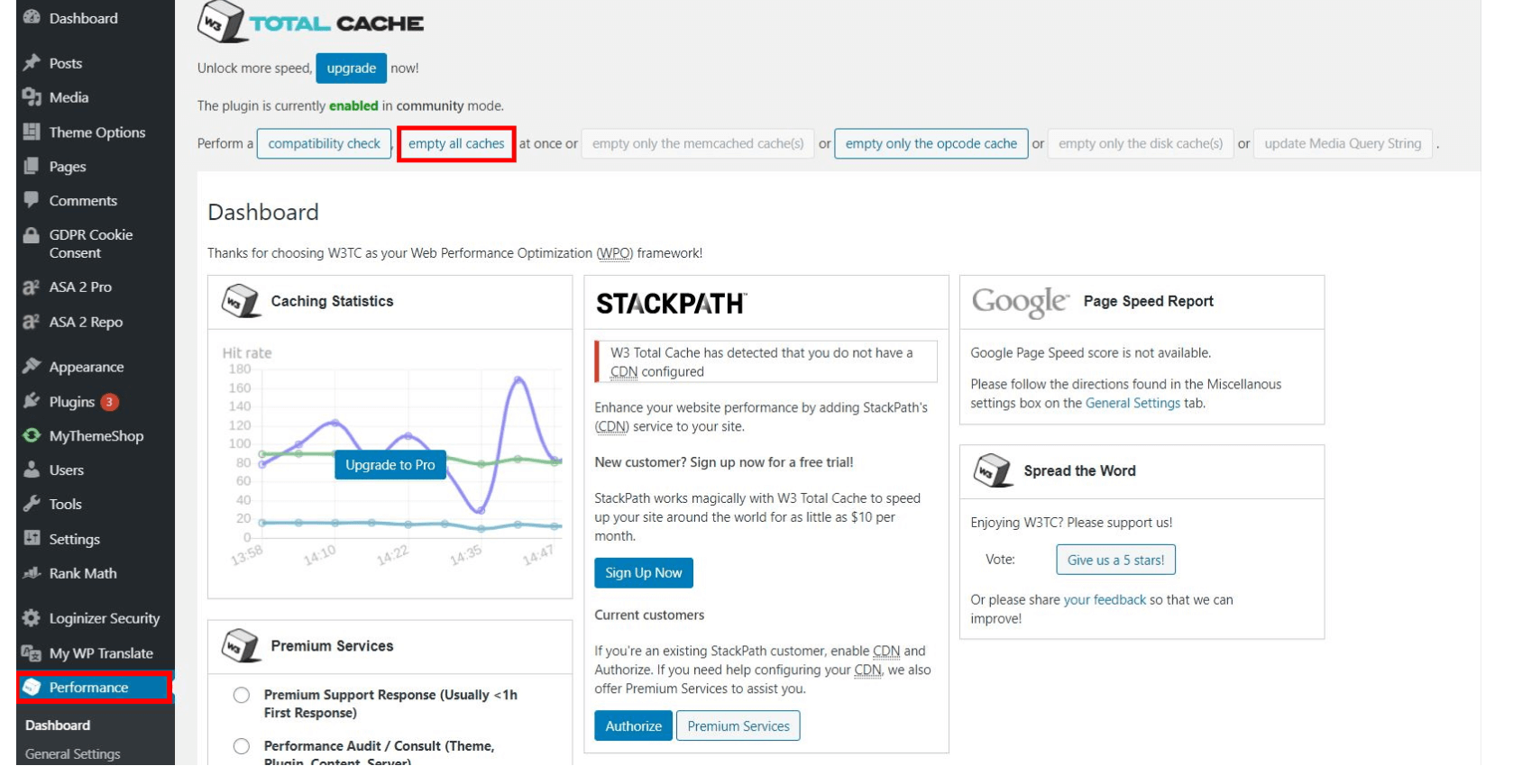Open General Settings submenu item
The height and width of the screenshot is (784, 1513).
[72, 754]
